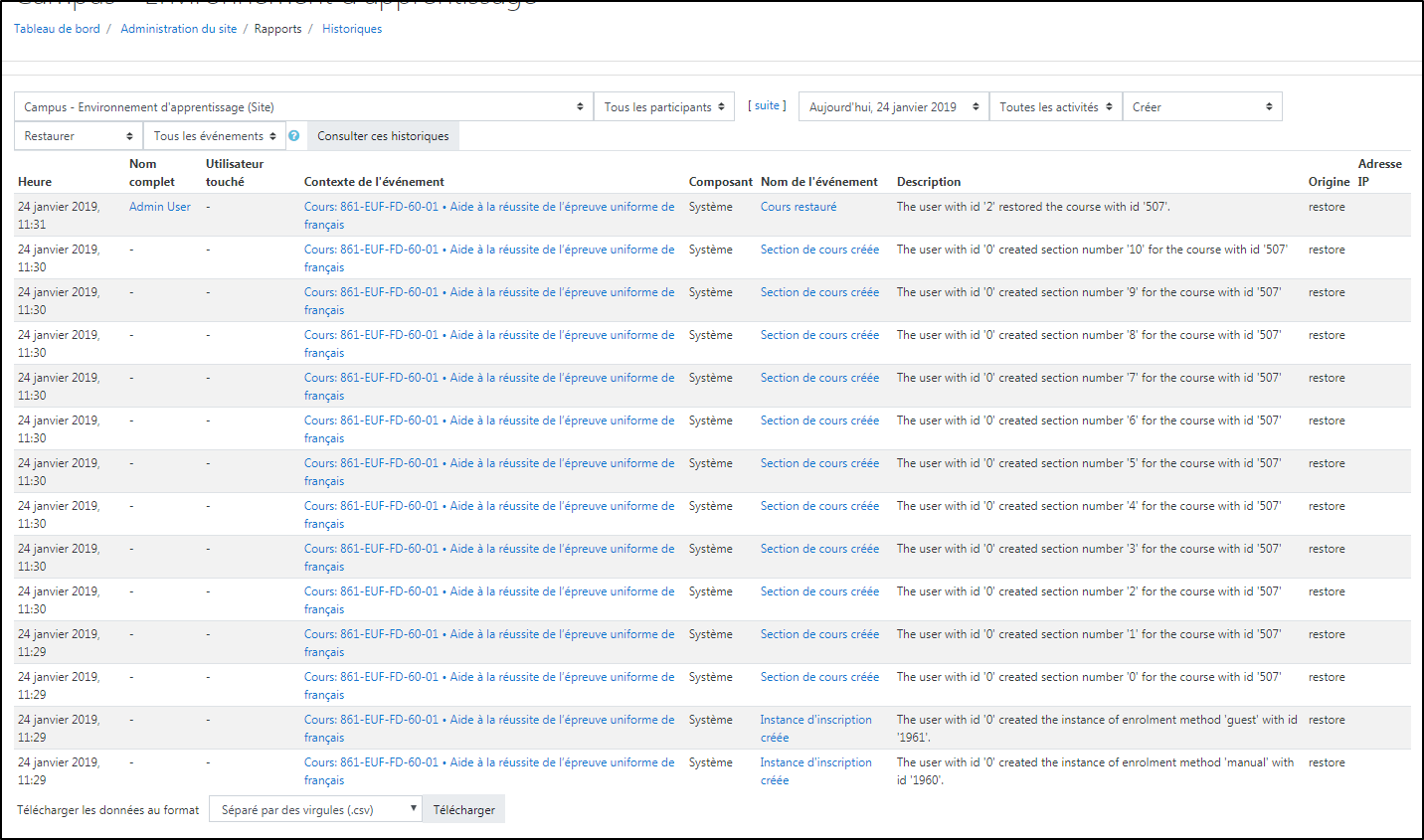Click the 'Section de cours créée' link for section 10
This screenshot has height=840, width=1424.
(819, 250)
